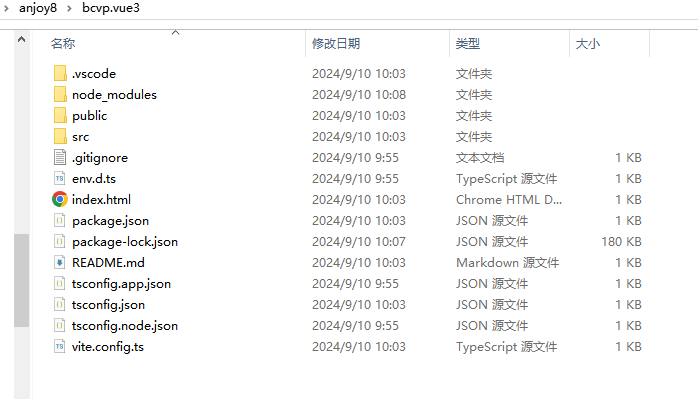Click bcvp.vue3 in the breadcrumb path

pyautogui.click(x=111, y=8)
